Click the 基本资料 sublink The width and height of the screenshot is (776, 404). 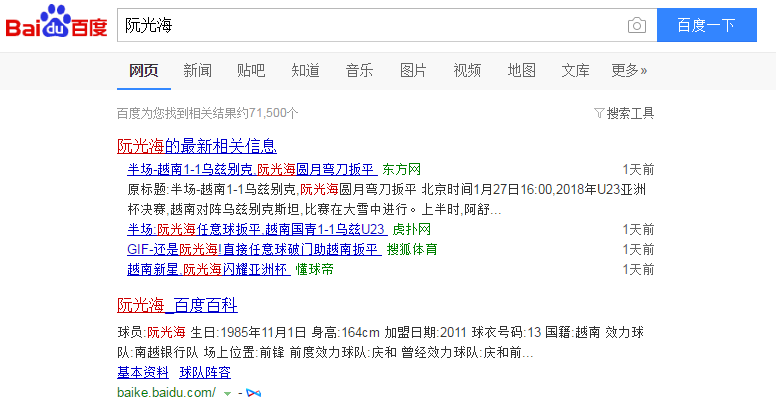coord(143,372)
